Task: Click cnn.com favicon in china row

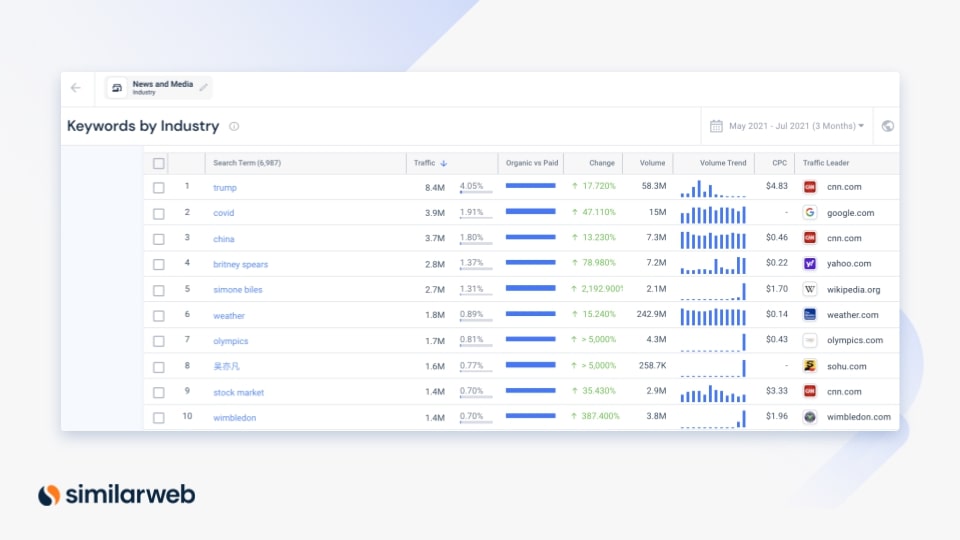Action: pyautogui.click(x=809, y=238)
